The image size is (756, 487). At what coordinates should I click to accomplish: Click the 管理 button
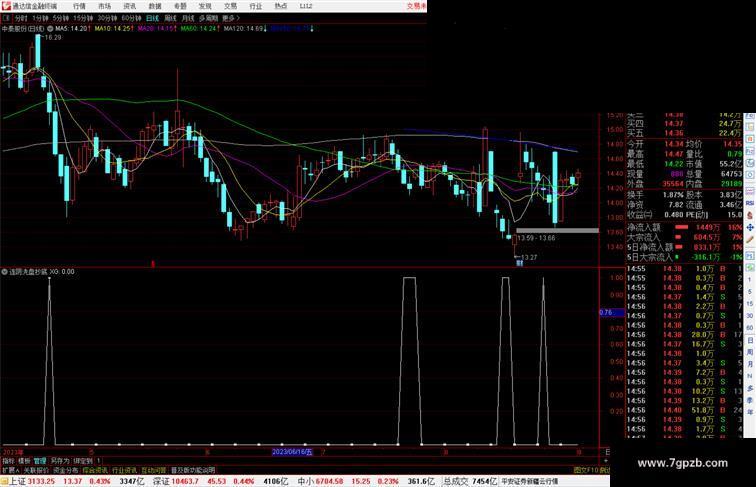point(40,461)
